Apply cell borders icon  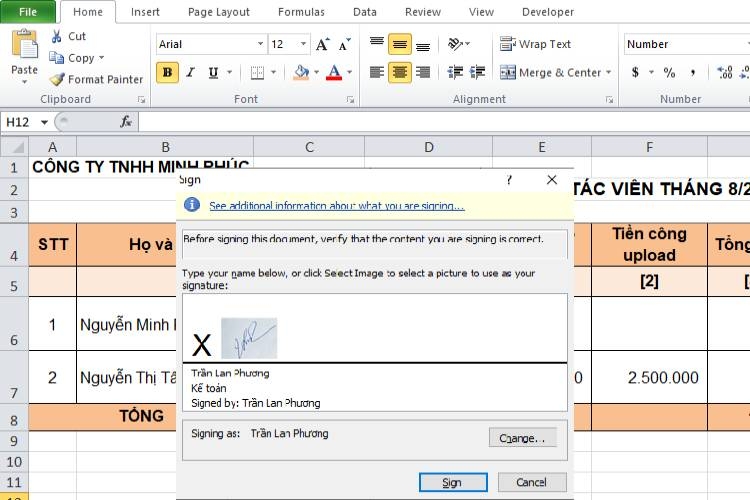257,73
